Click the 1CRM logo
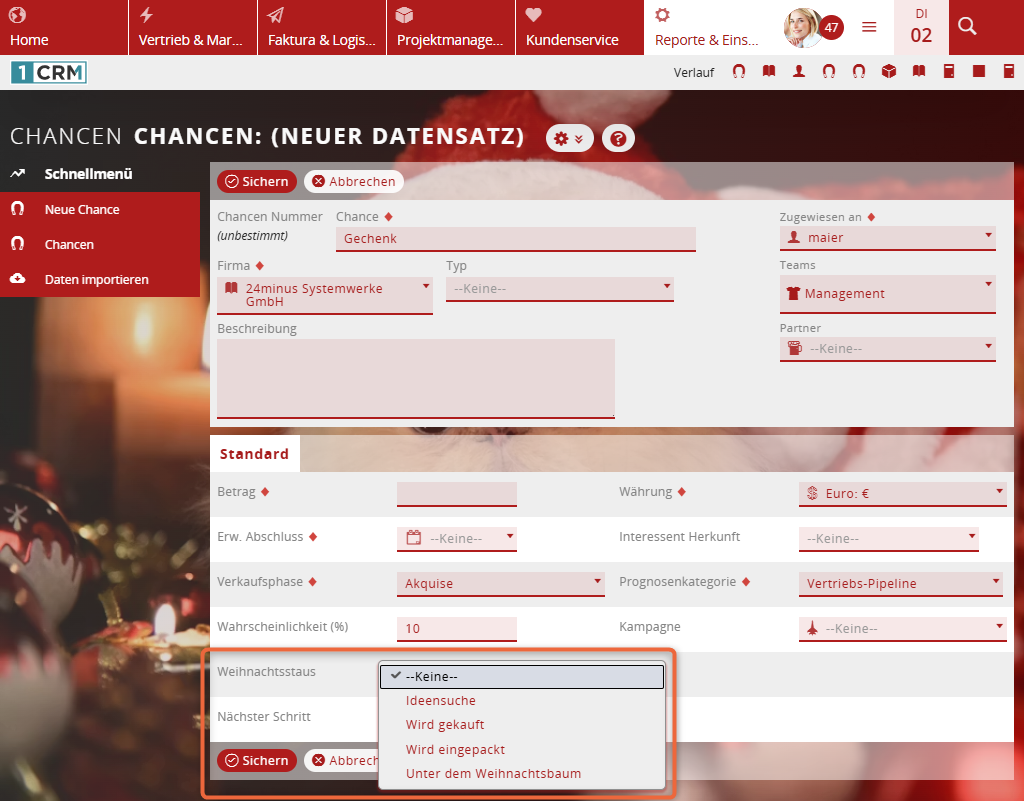 click(48, 72)
